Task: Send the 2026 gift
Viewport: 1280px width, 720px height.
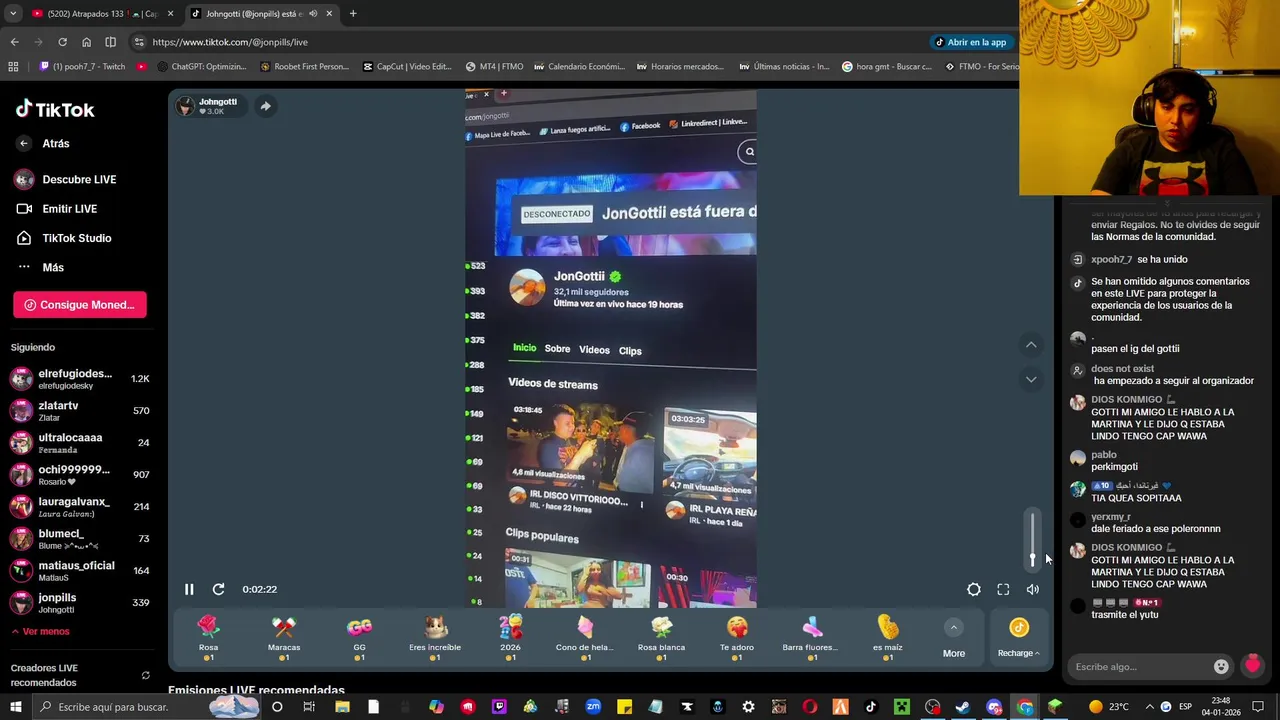Action: tap(510, 637)
